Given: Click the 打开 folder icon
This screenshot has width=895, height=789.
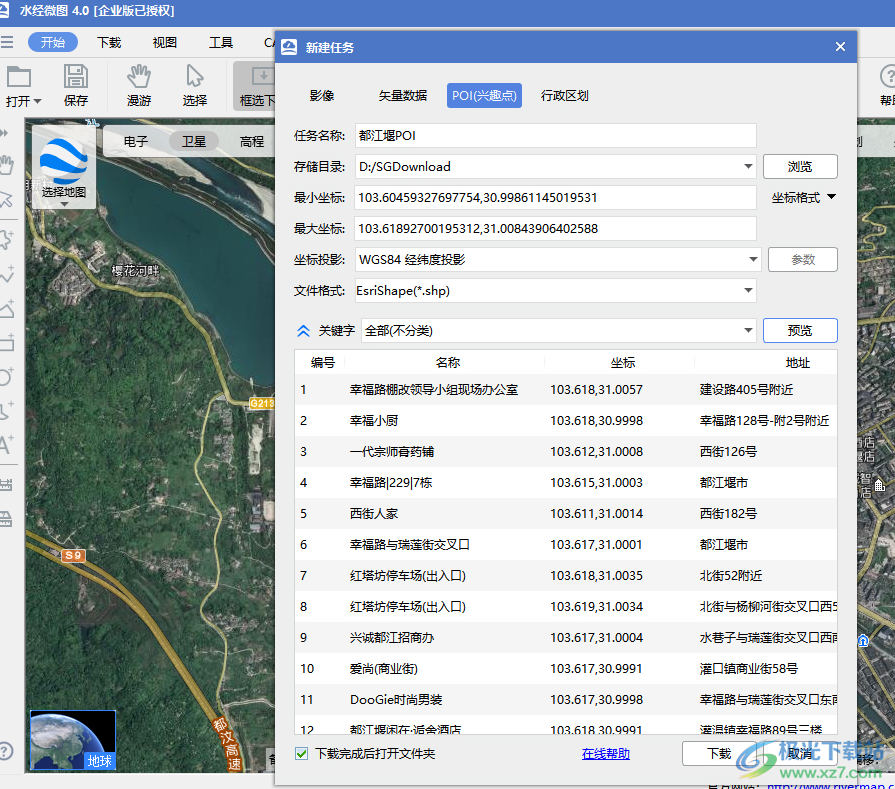Looking at the screenshot, I should pos(19,77).
